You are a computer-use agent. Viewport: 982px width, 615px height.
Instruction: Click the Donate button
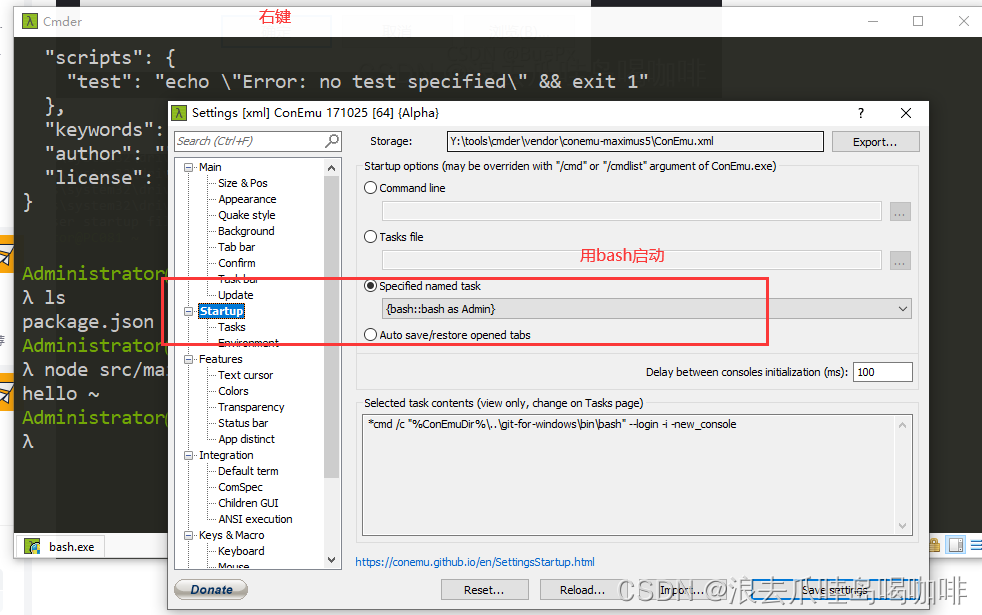tap(211, 589)
